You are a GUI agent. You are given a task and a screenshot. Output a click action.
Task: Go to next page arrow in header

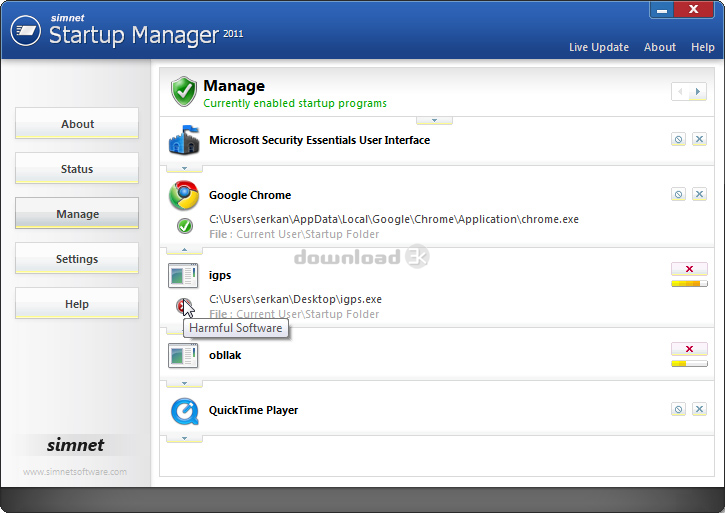coord(698,92)
